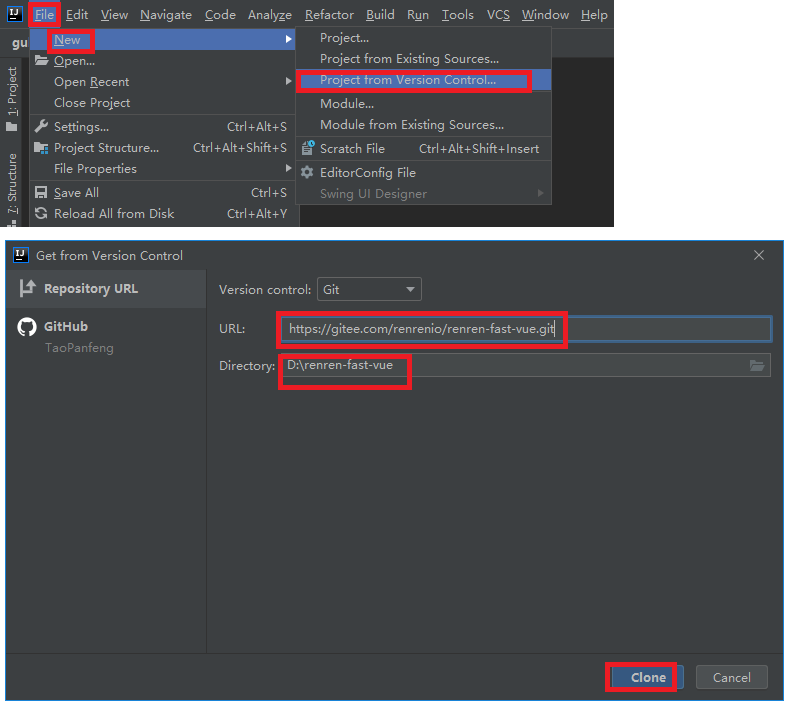
Task: Open the Build menu
Action: click(x=380, y=15)
